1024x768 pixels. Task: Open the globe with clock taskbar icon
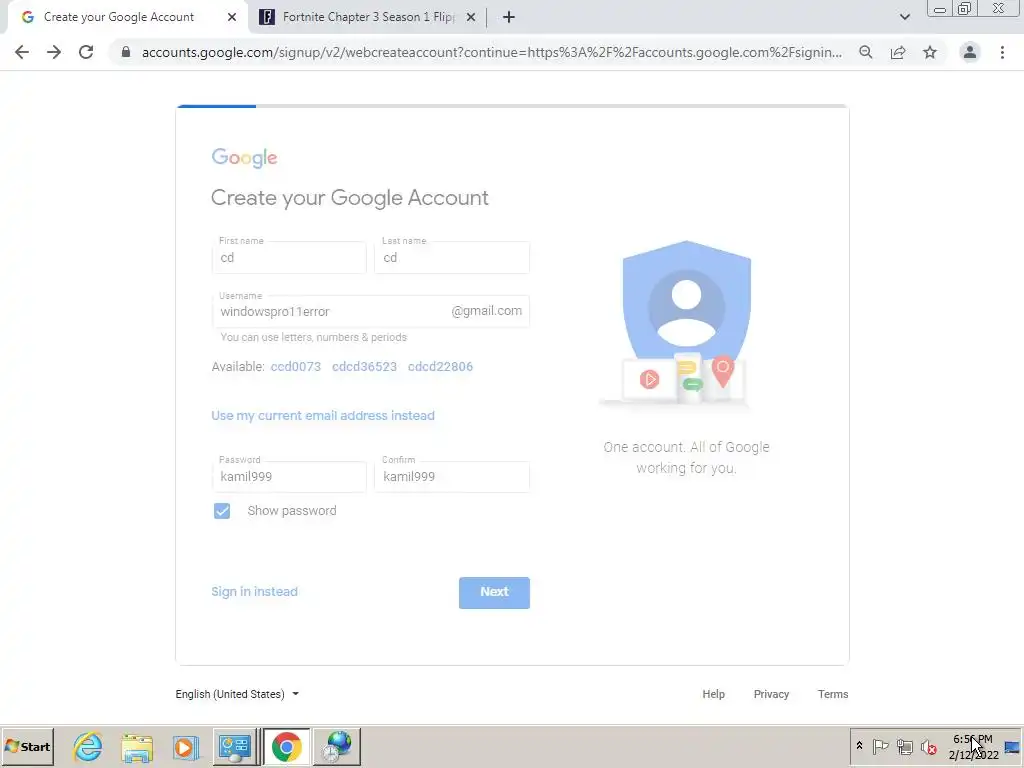tap(337, 747)
